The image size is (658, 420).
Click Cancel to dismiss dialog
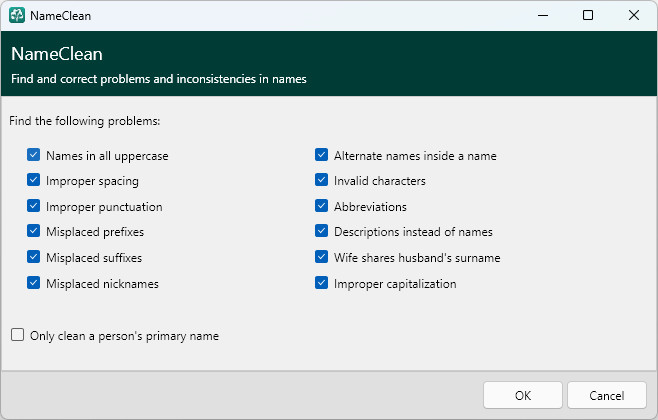pyautogui.click(x=606, y=395)
